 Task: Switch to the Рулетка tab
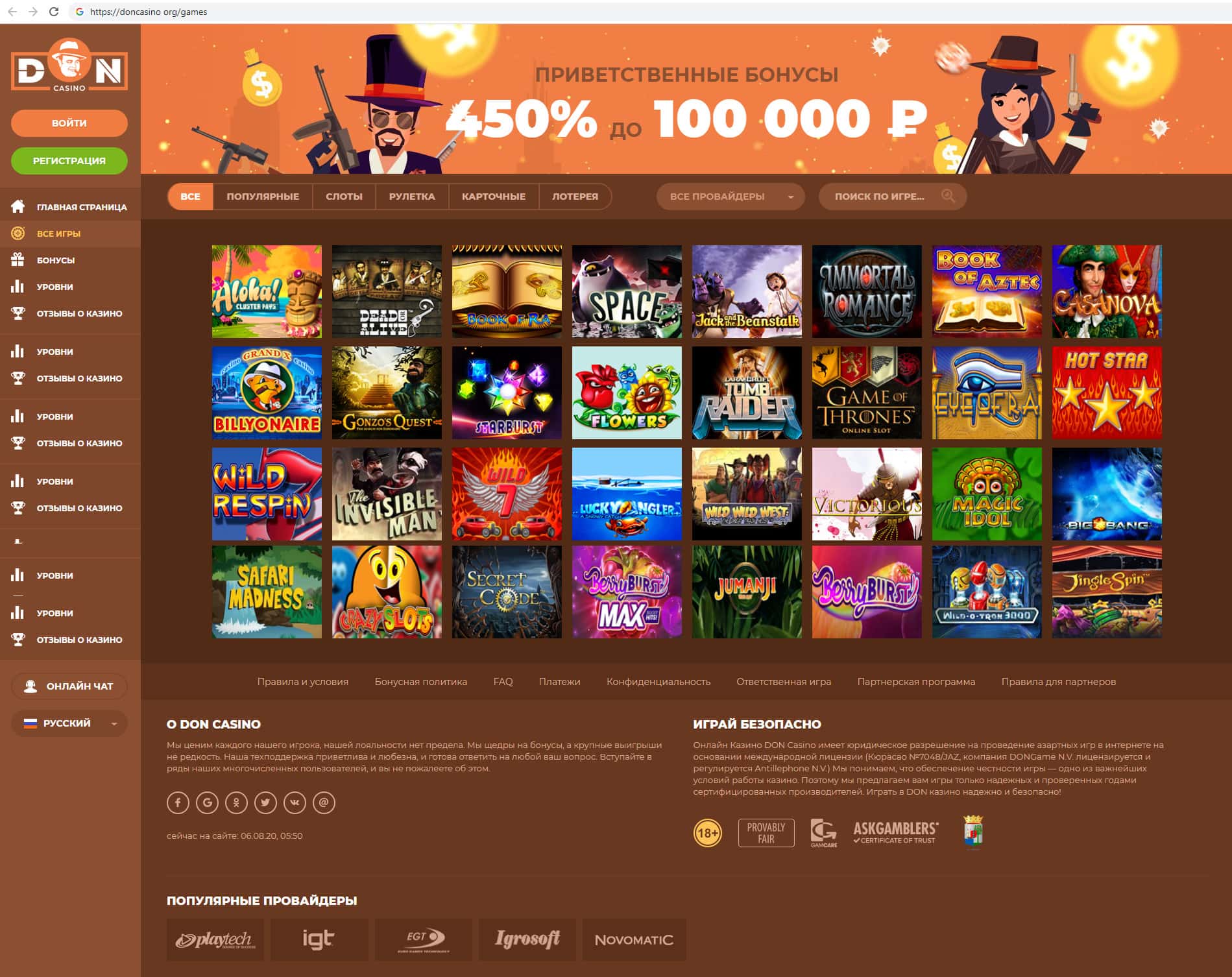(x=412, y=197)
